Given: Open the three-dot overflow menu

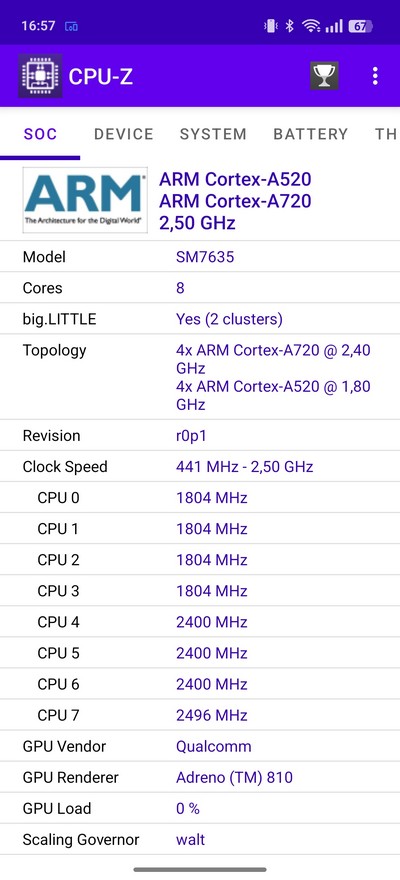Looking at the screenshot, I should click(375, 76).
